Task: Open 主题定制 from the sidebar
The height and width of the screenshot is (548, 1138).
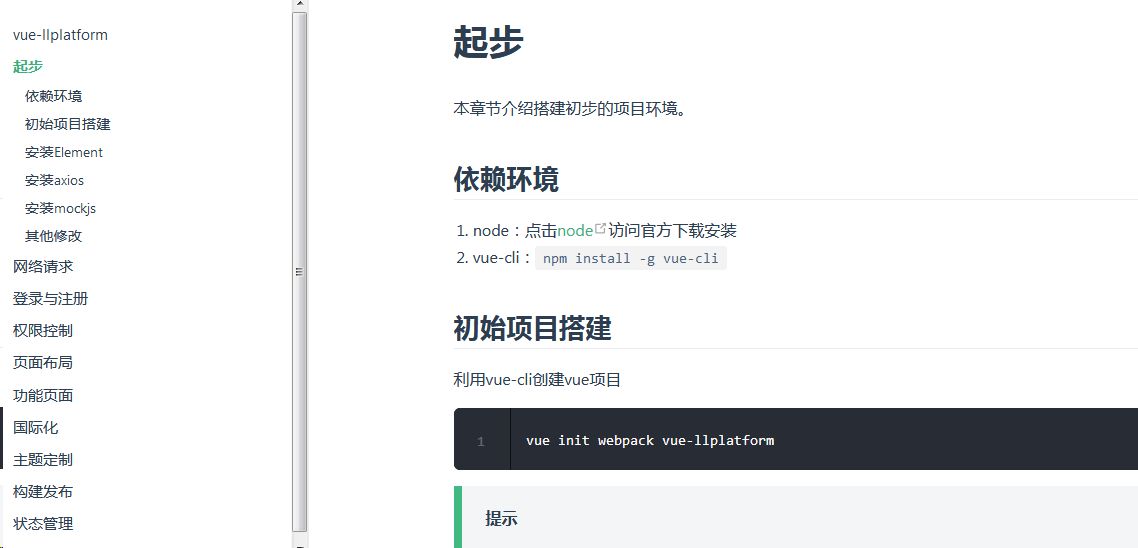Action: coord(43,460)
